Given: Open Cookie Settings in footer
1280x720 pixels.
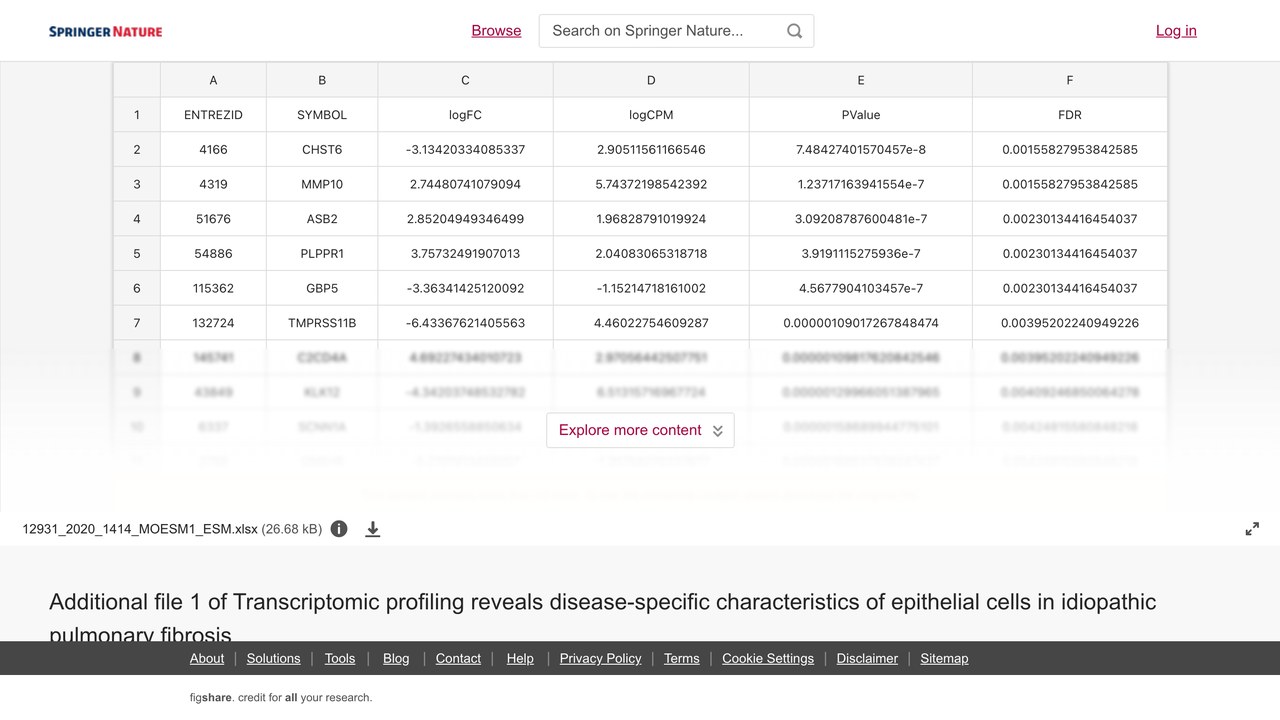Looking at the screenshot, I should pyautogui.click(x=768, y=658).
